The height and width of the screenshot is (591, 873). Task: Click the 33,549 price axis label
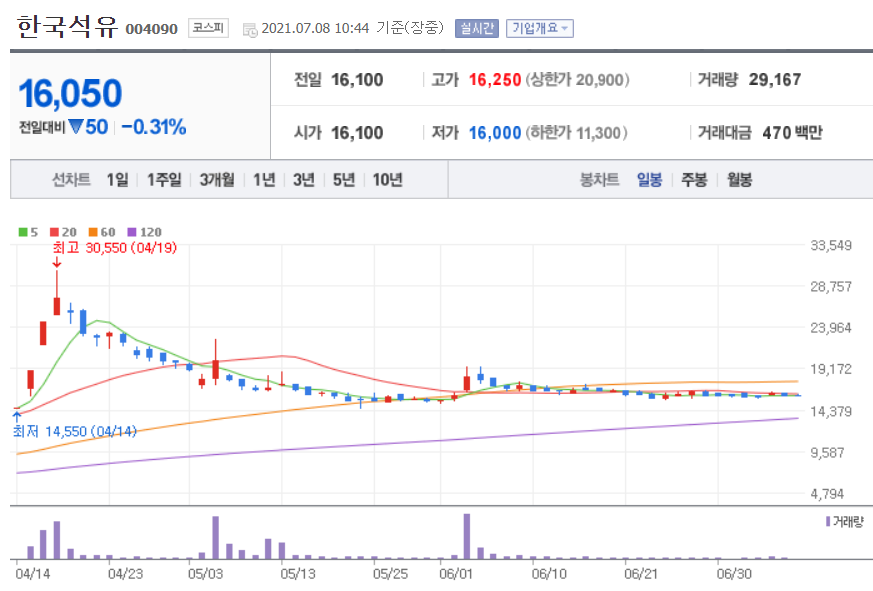(x=831, y=245)
